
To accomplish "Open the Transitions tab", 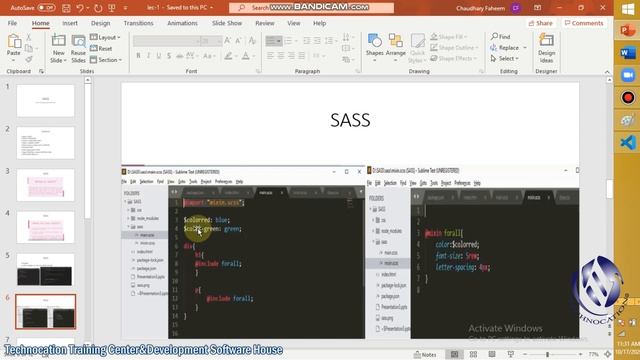I will point(138,23).
